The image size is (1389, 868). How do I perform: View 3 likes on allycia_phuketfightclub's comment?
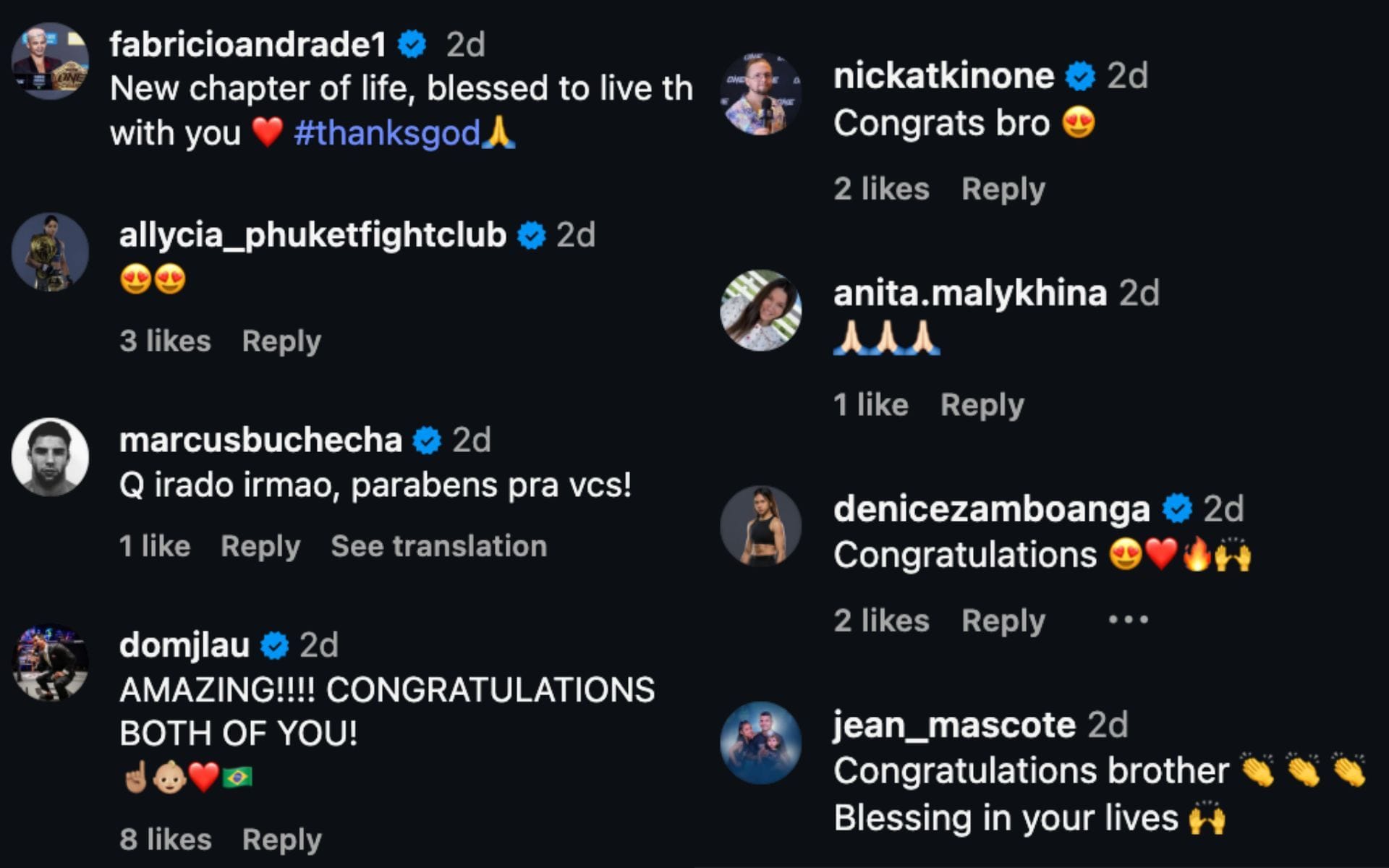(x=165, y=341)
